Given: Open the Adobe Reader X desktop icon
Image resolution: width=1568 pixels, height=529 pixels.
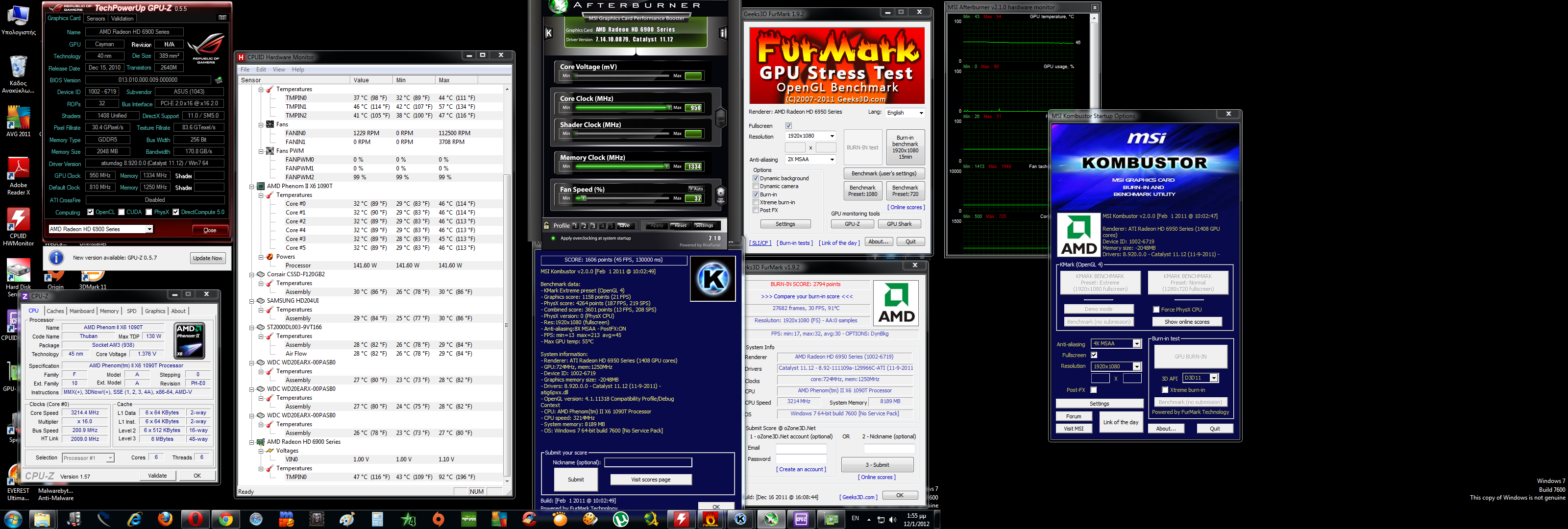Looking at the screenshot, I should 18,176.
